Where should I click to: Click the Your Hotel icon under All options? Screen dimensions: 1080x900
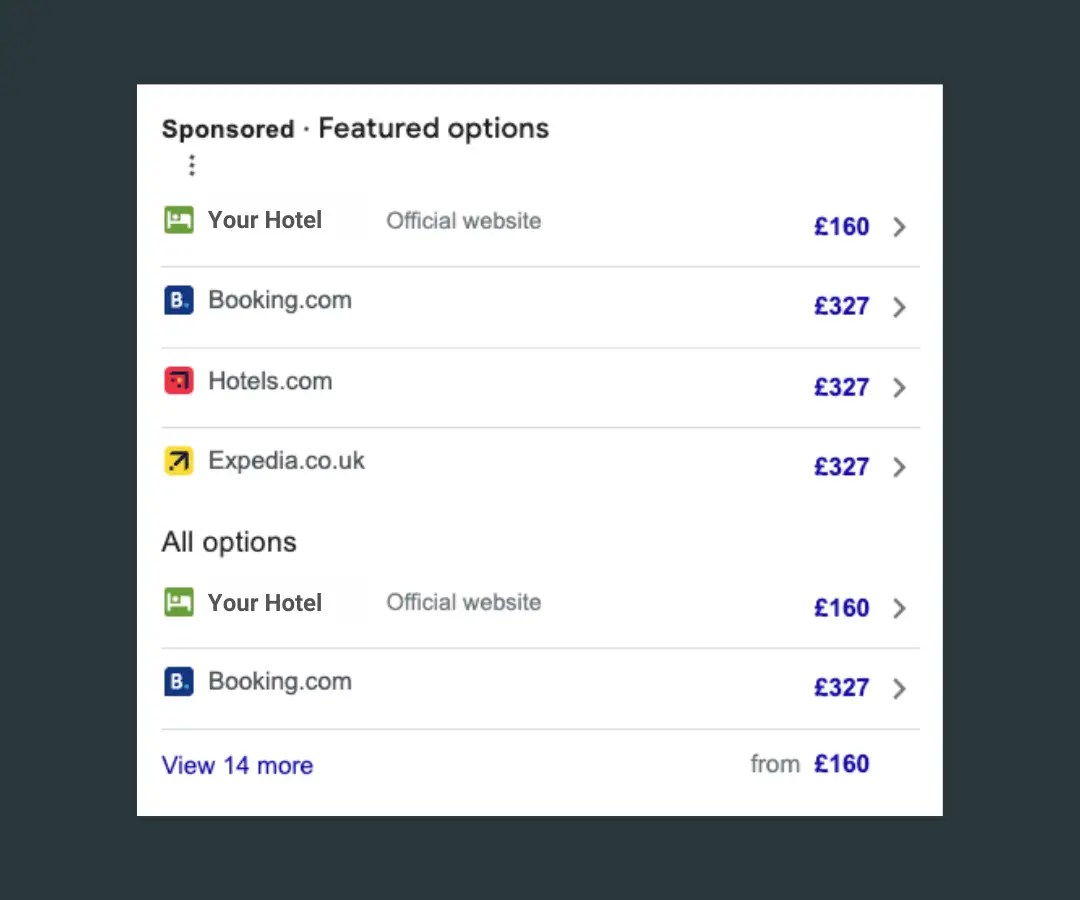178,602
